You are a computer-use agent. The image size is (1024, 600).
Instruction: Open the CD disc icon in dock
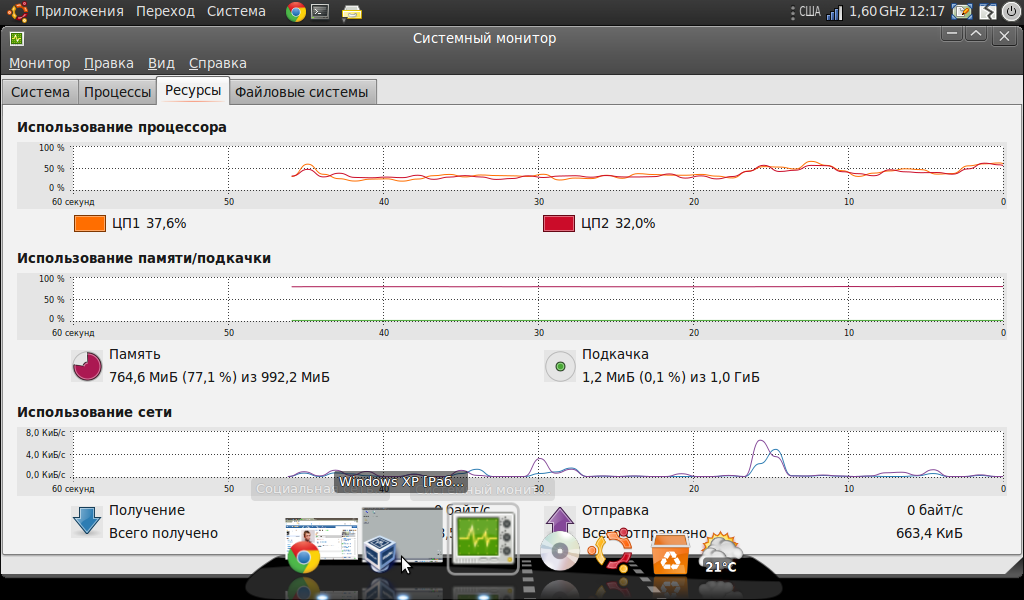tap(560, 552)
